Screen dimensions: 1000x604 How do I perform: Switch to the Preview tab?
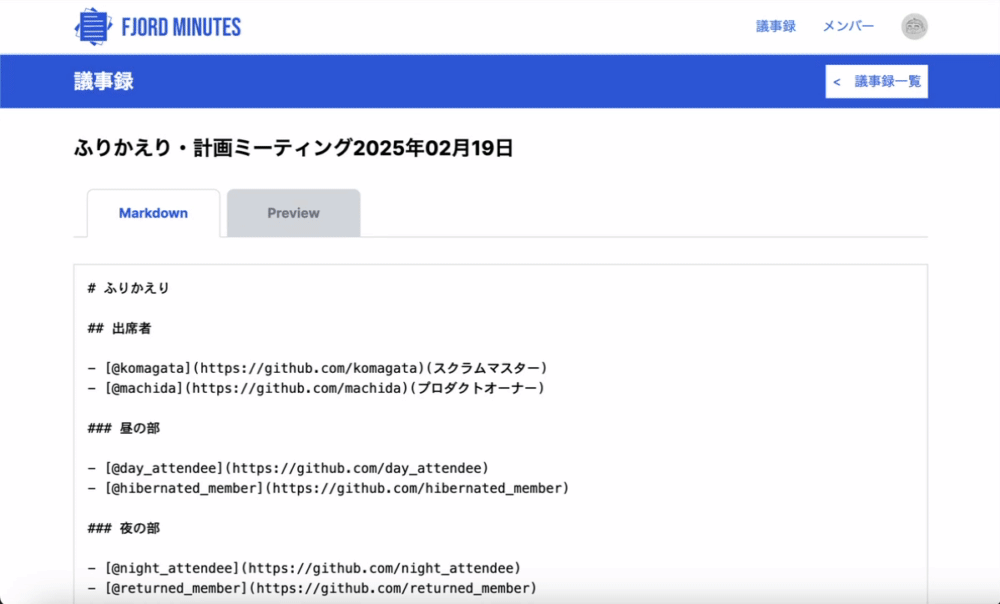[x=293, y=213]
